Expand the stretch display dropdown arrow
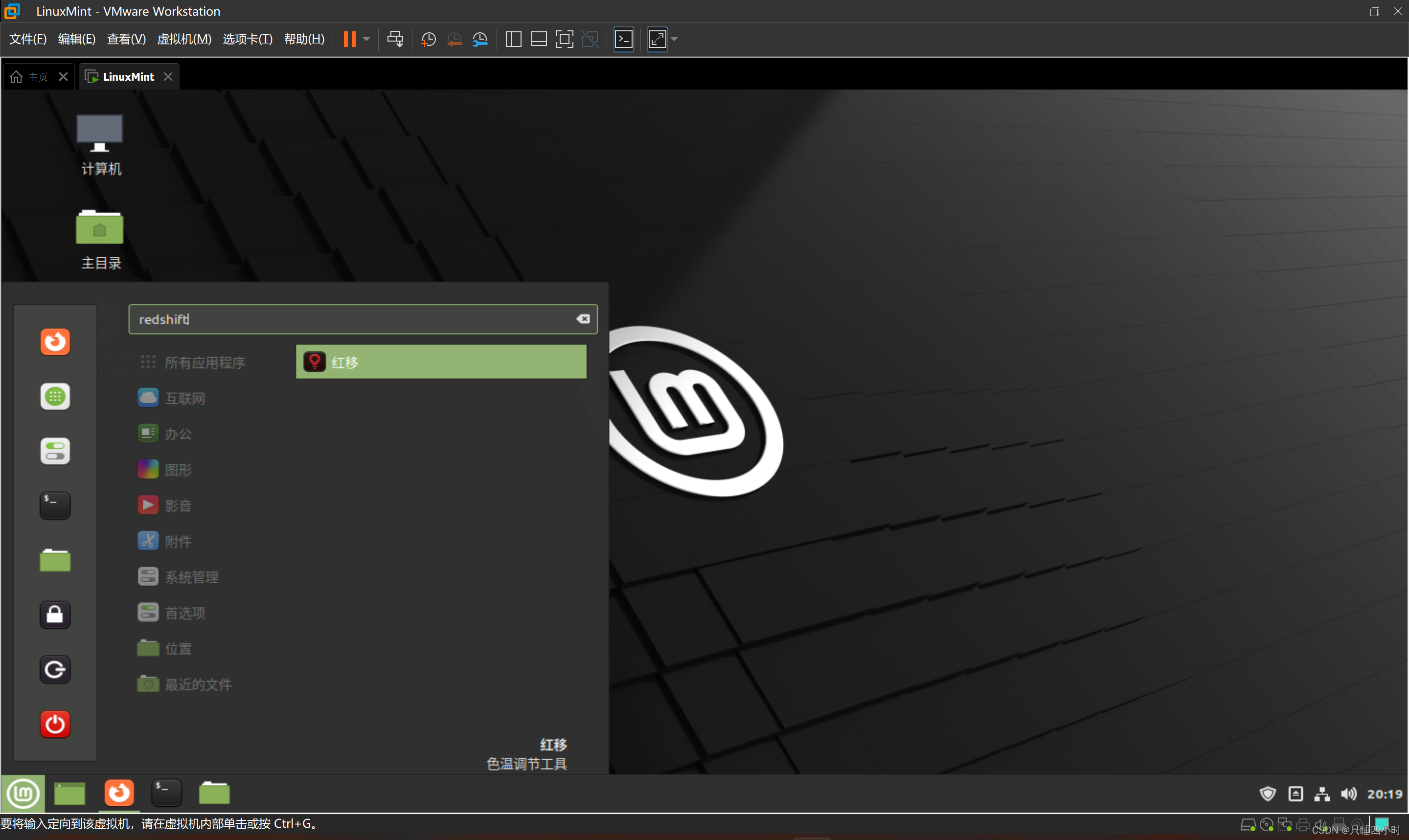 [674, 39]
